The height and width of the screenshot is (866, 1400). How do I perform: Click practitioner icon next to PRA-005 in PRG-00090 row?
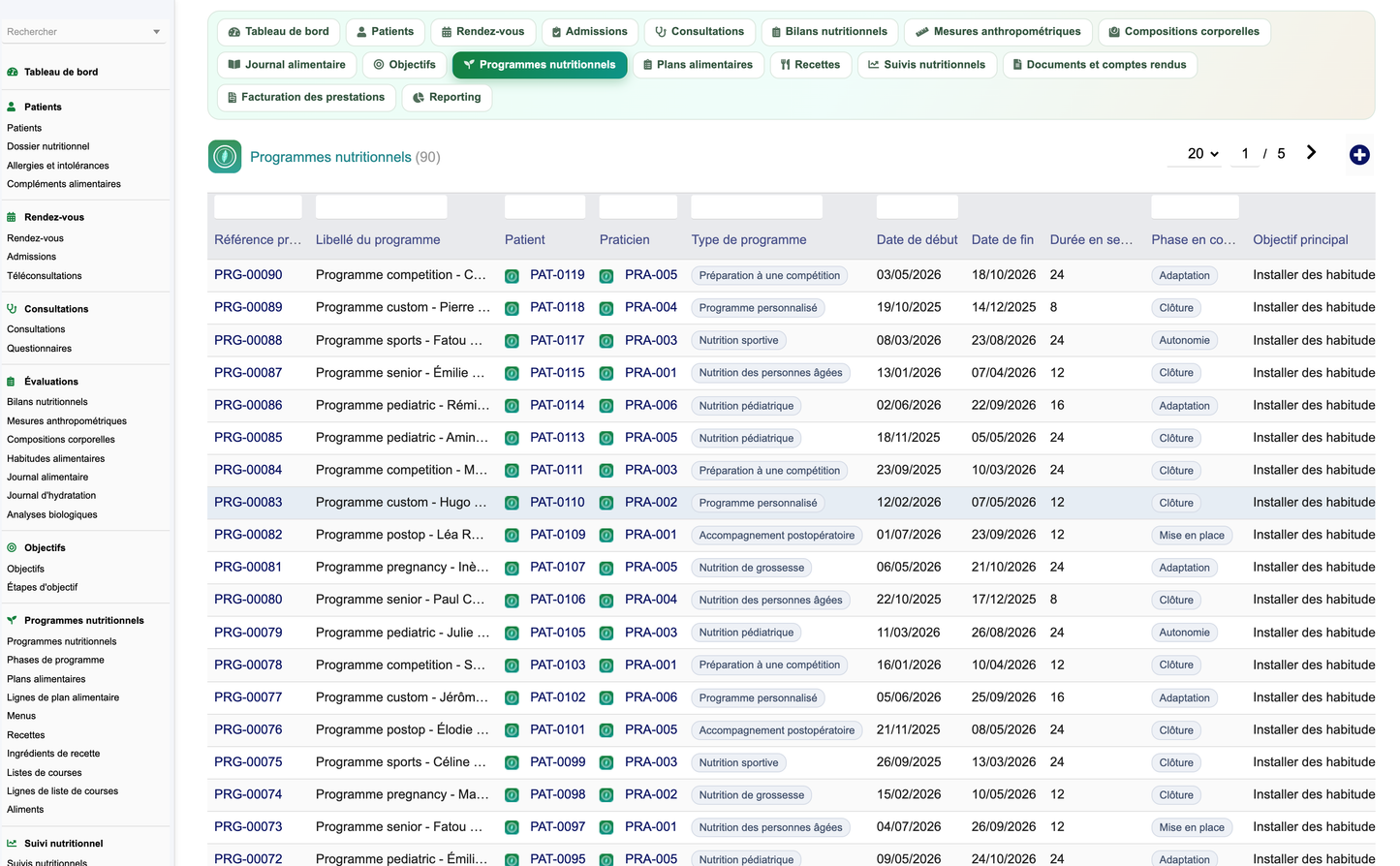(x=607, y=276)
